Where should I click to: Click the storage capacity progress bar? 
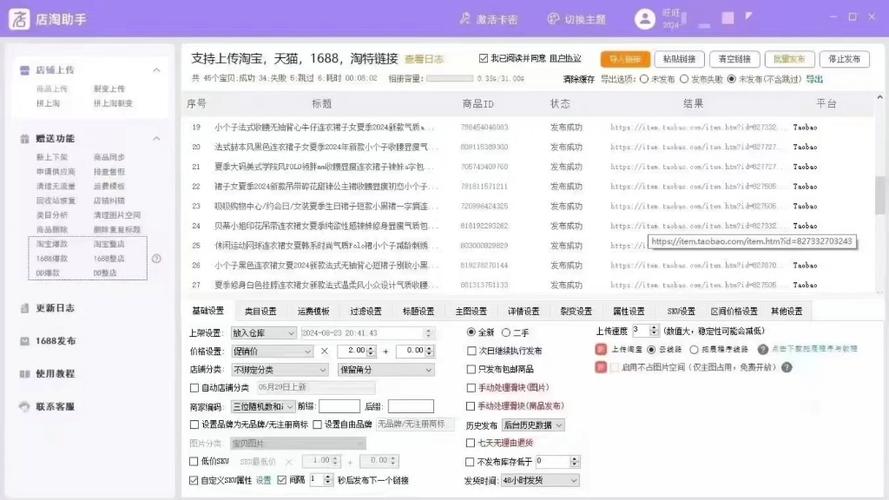pos(450,79)
